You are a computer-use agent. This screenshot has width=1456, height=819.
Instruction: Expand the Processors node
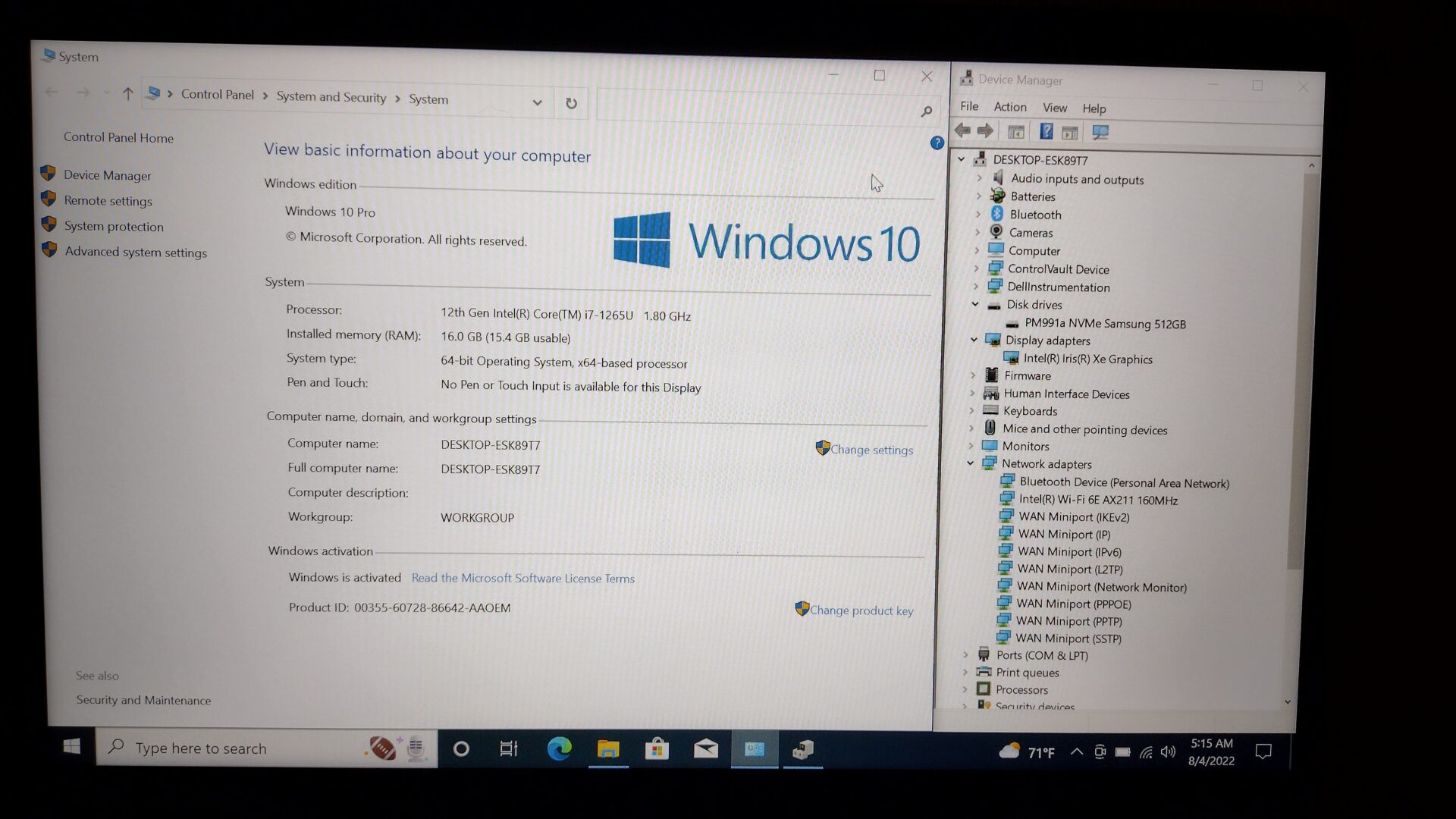965,689
